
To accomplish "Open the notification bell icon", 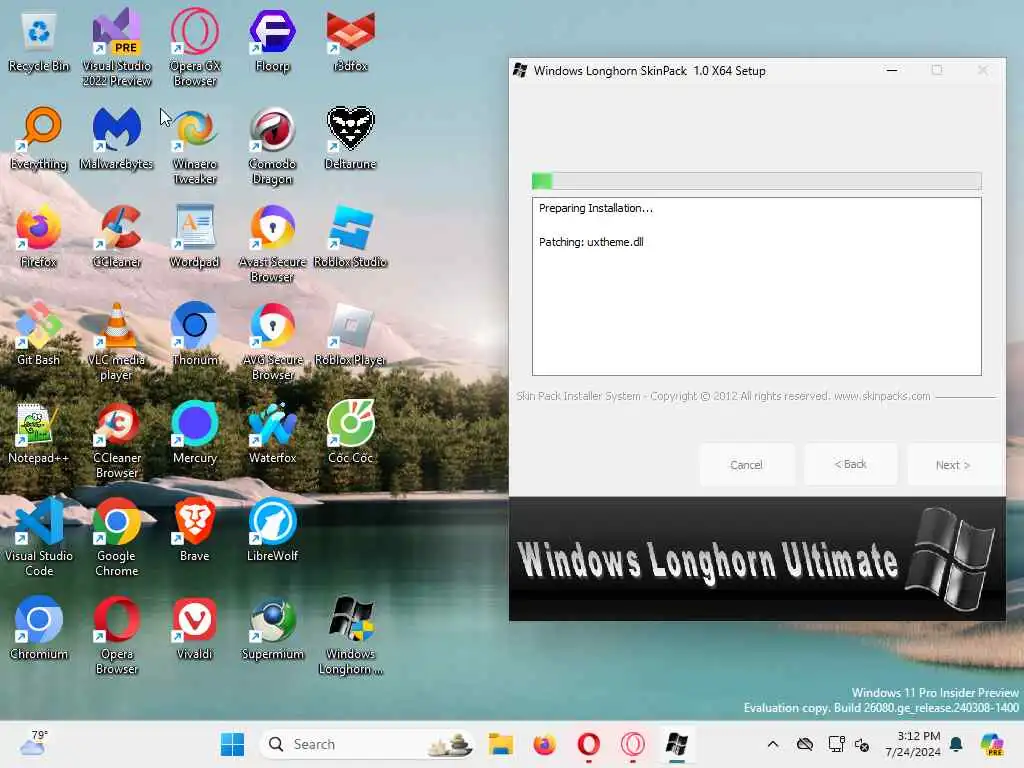I will pyautogui.click(x=956, y=744).
